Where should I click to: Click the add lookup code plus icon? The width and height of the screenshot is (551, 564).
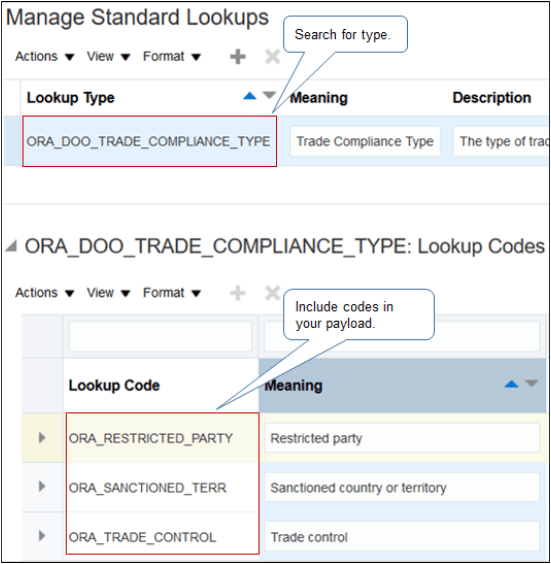(238, 293)
